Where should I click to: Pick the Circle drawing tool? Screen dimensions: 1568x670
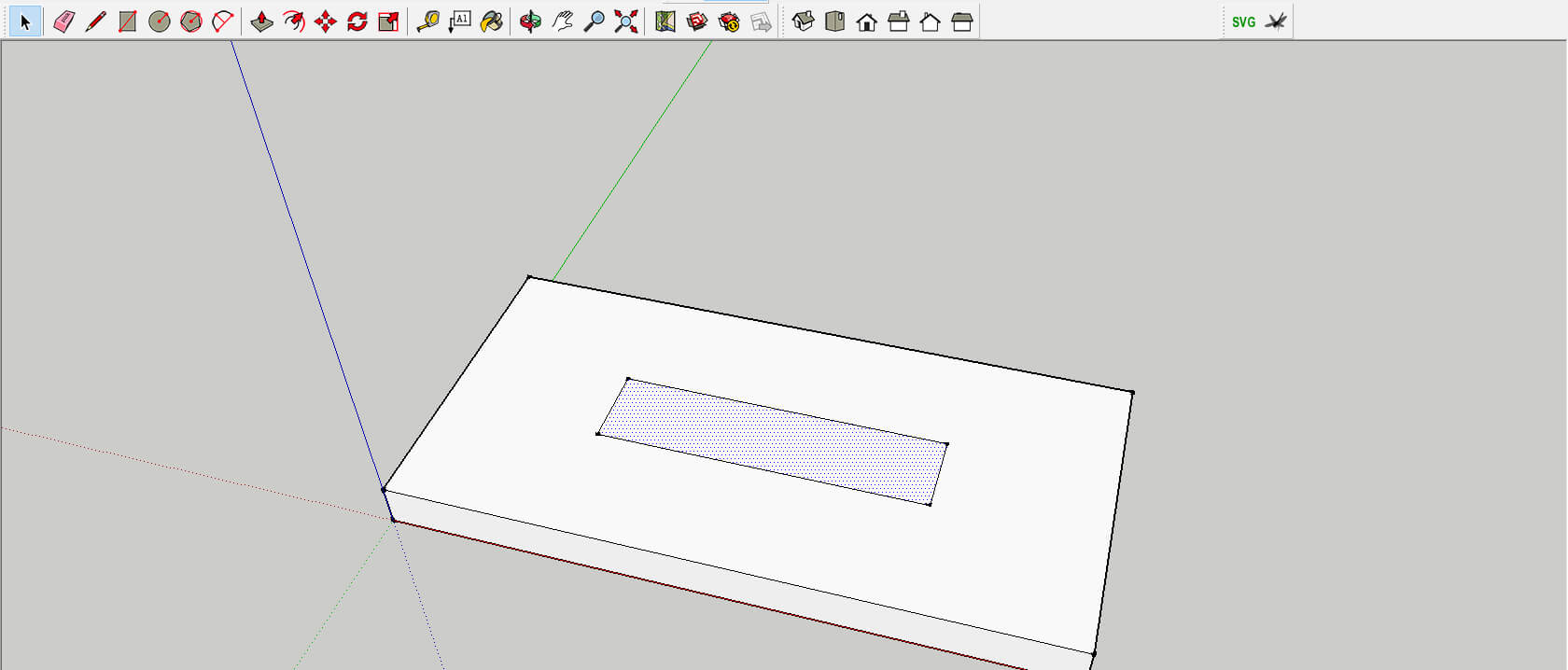159,21
